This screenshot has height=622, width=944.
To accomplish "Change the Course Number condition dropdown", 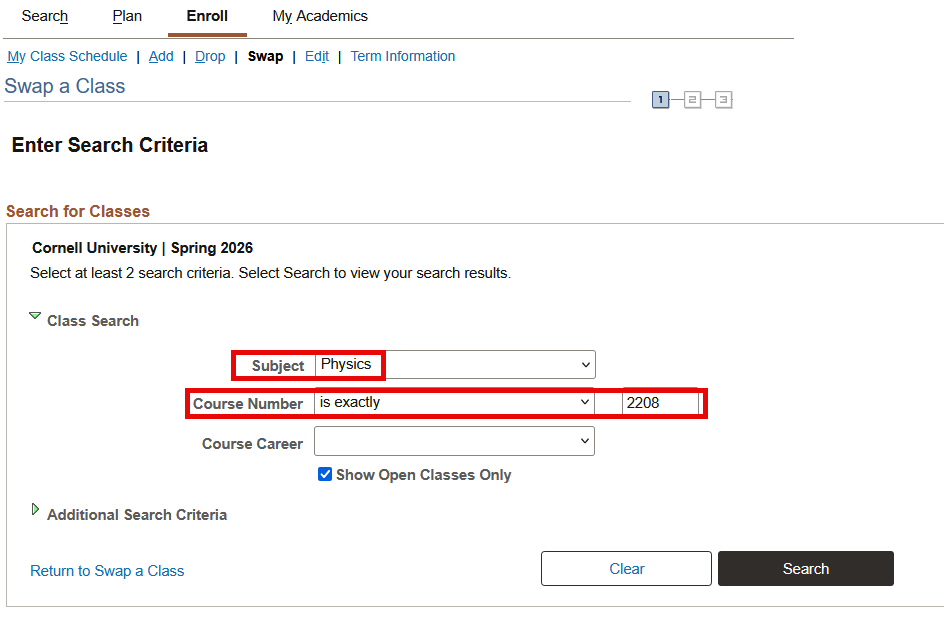I will [x=454, y=401].
